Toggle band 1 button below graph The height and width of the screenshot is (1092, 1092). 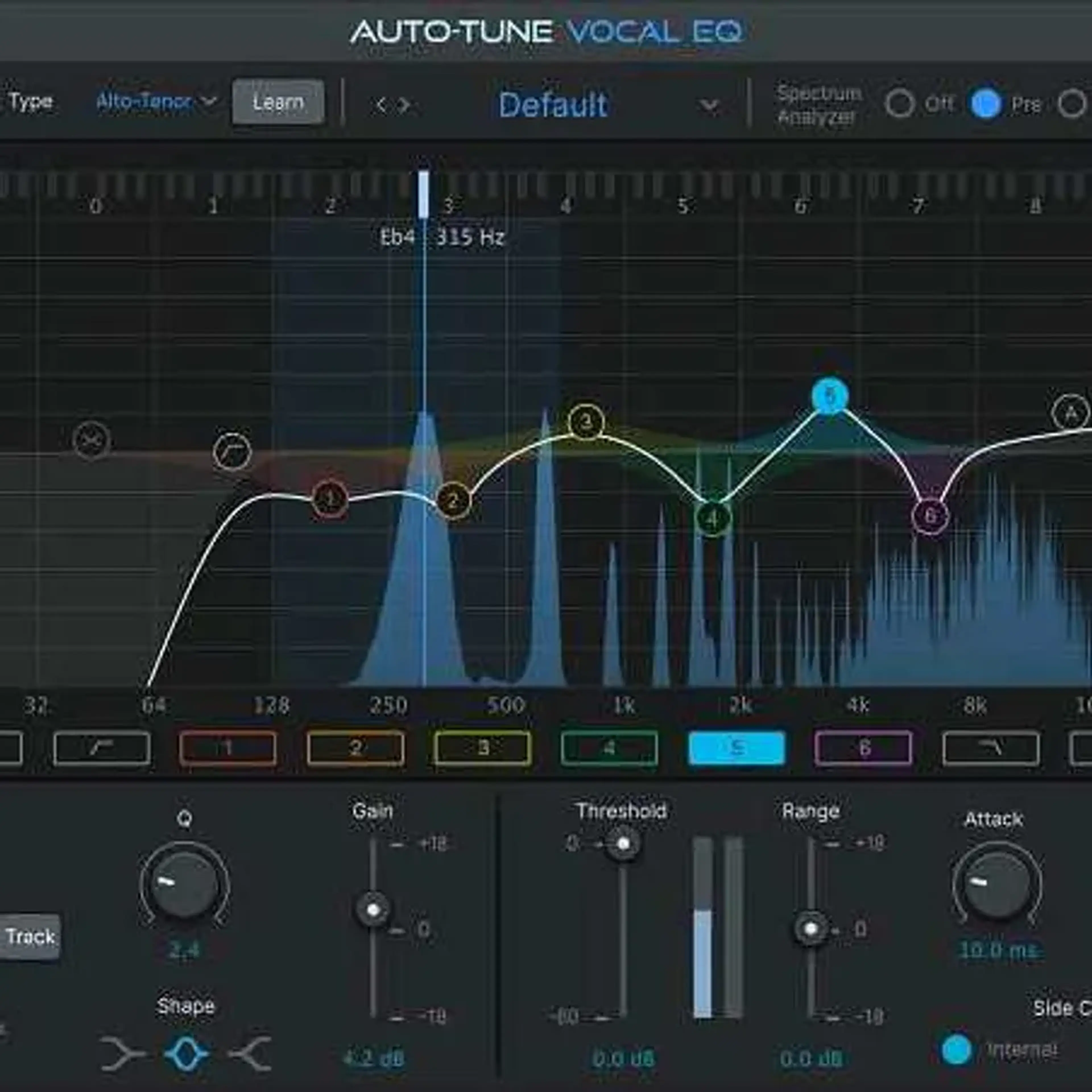pyautogui.click(x=228, y=748)
